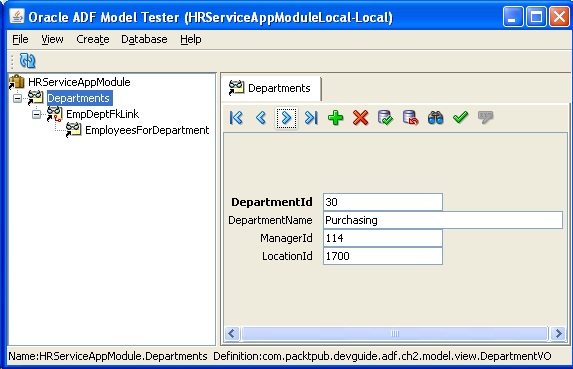
Task: Select EmployeesForDepartment in the tree
Action: point(147,130)
